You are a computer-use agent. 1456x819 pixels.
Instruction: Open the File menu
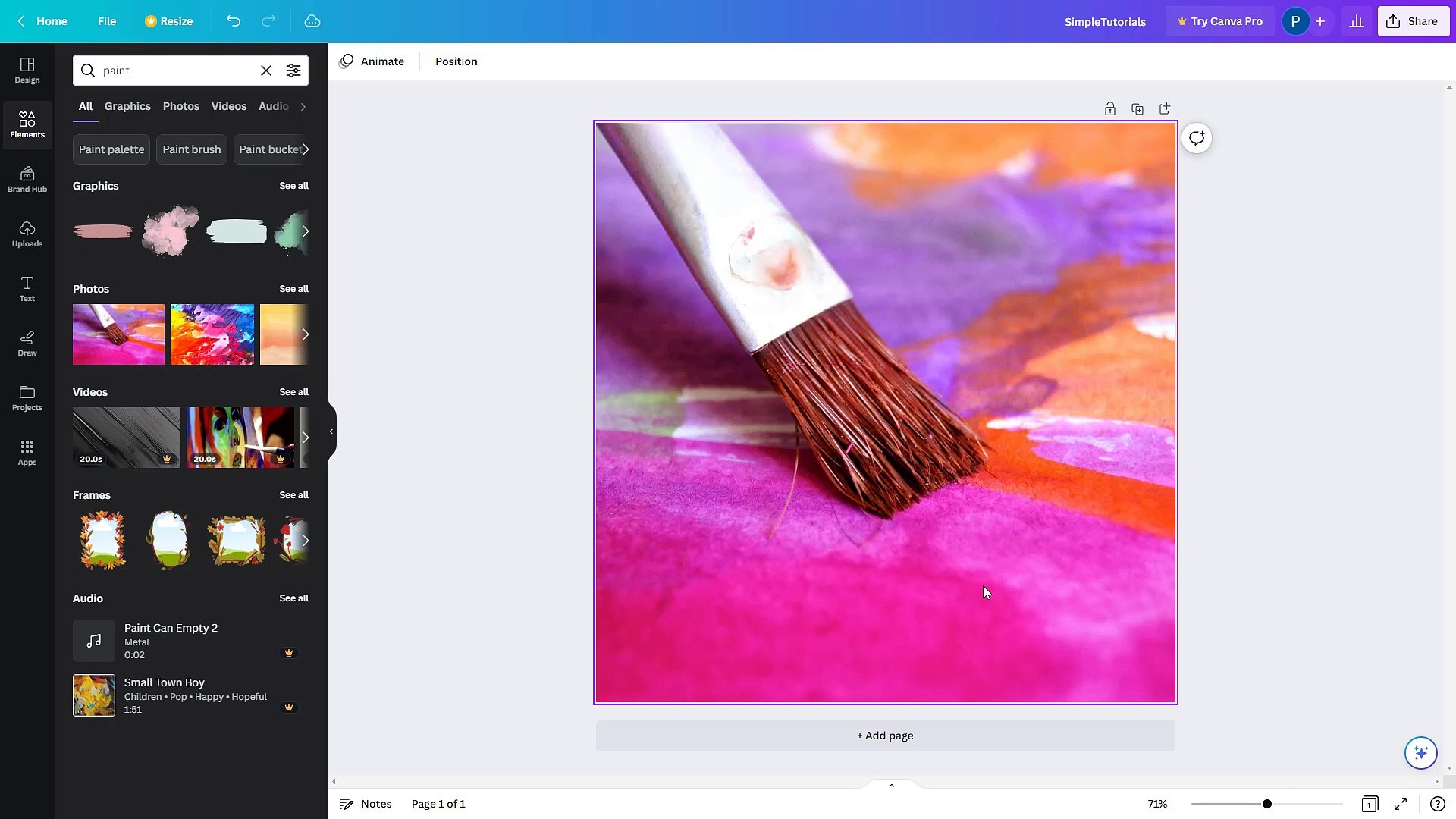(x=106, y=21)
